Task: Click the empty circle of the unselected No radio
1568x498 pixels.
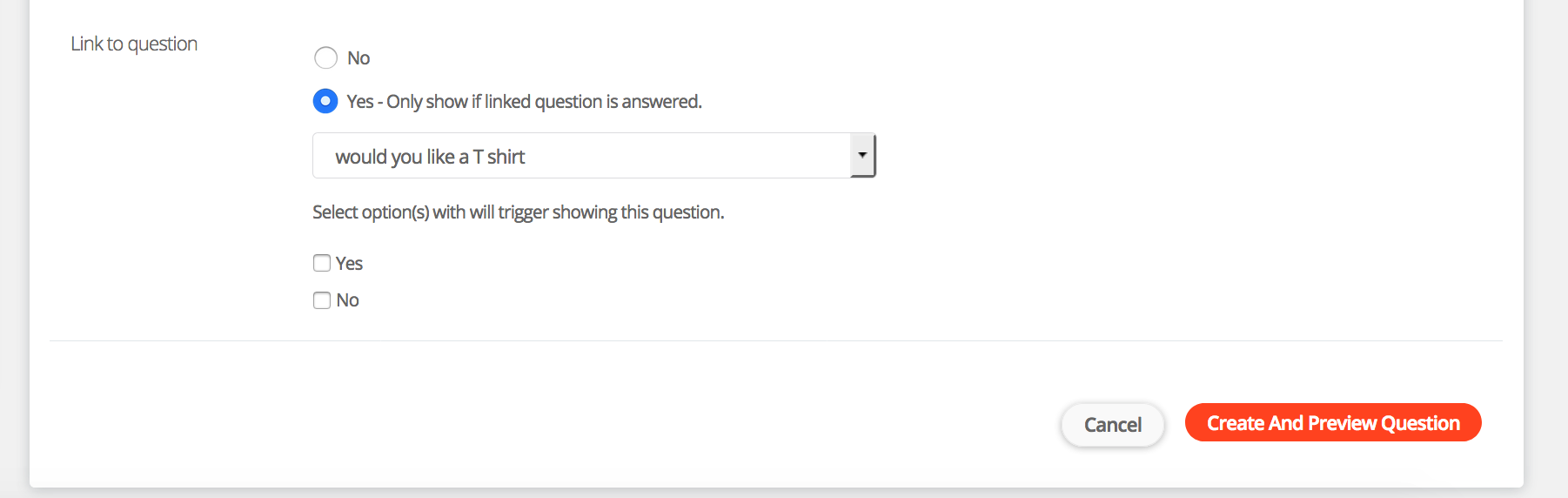Action: [x=325, y=58]
